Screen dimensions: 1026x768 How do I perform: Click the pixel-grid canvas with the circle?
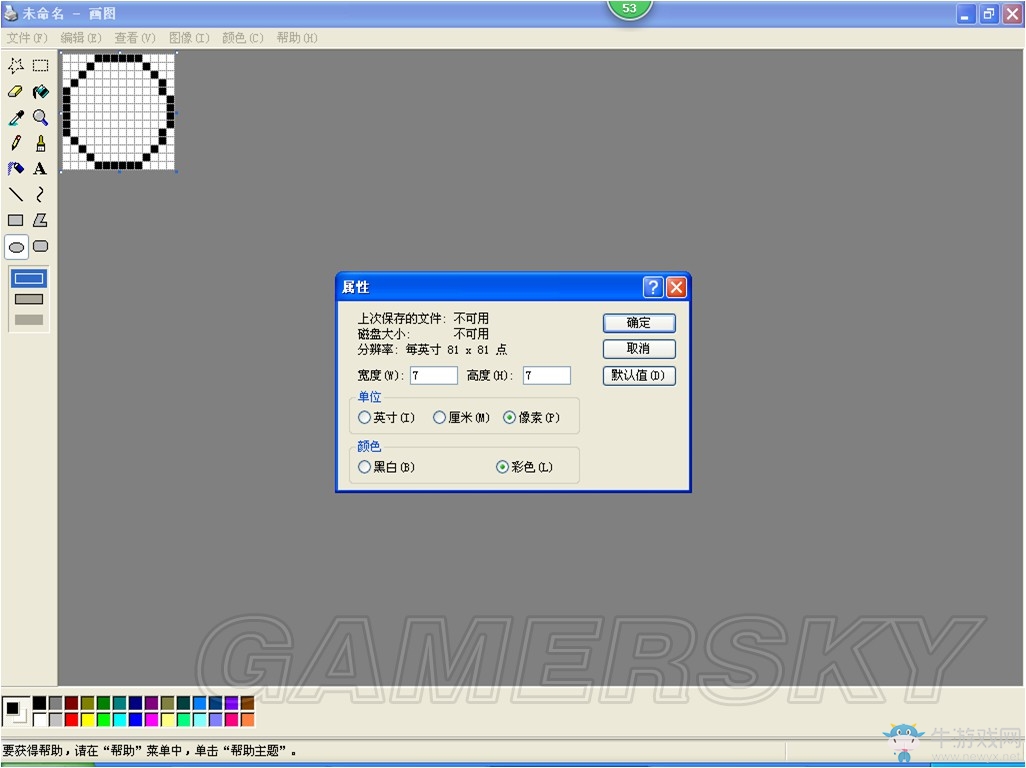118,112
